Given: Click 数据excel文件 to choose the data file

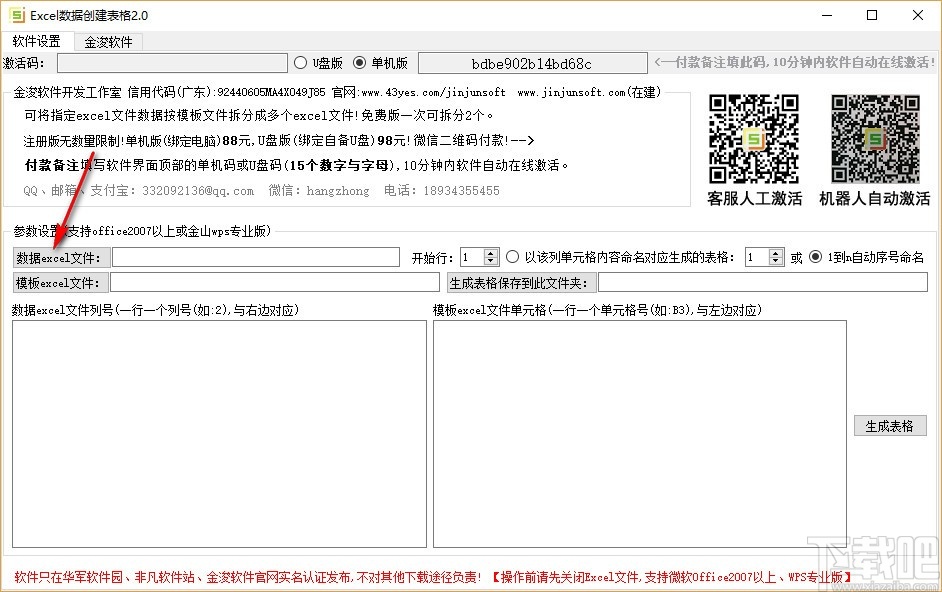Looking at the screenshot, I should [x=60, y=256].
